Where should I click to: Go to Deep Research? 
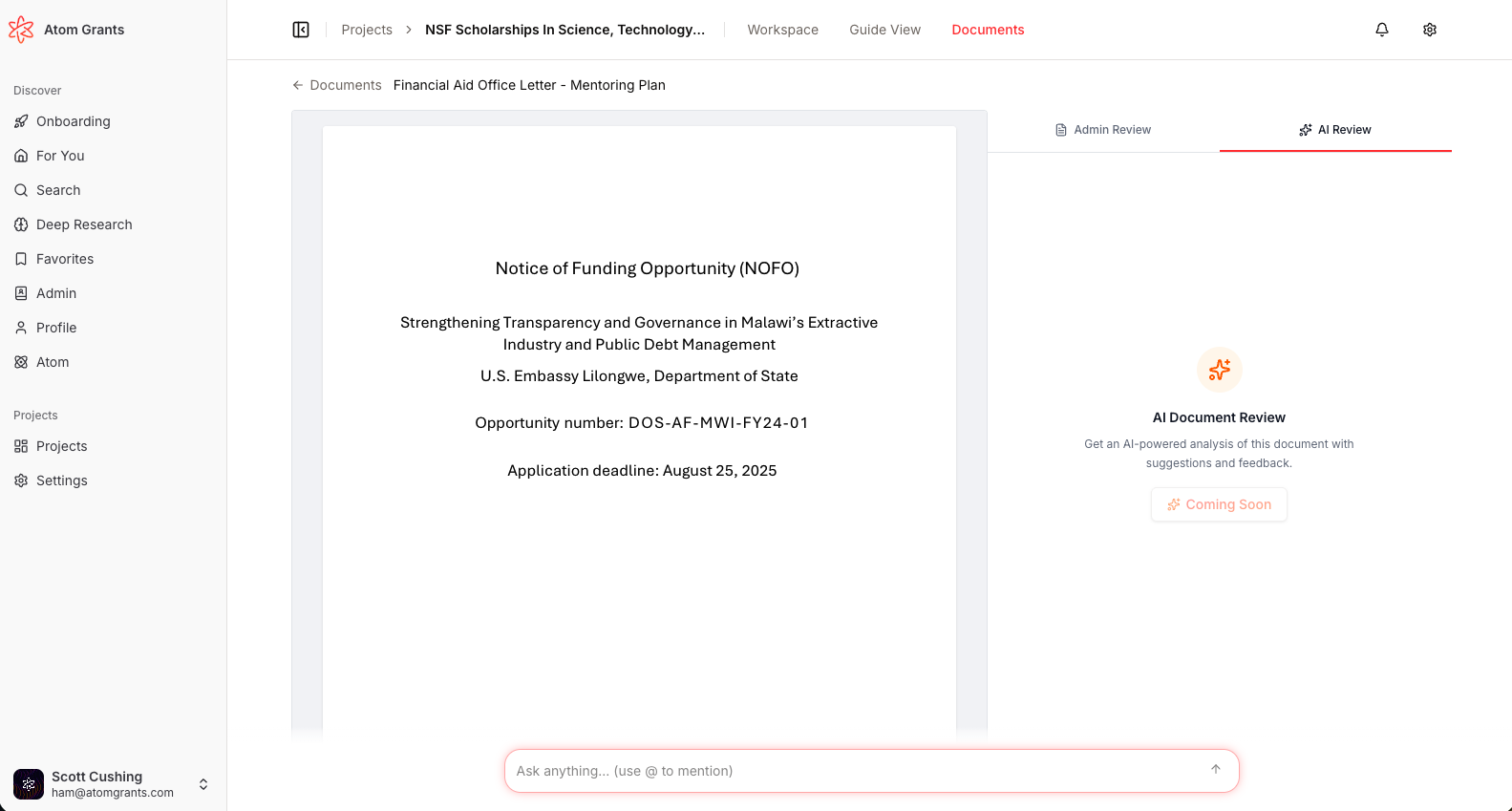point(84,224)
